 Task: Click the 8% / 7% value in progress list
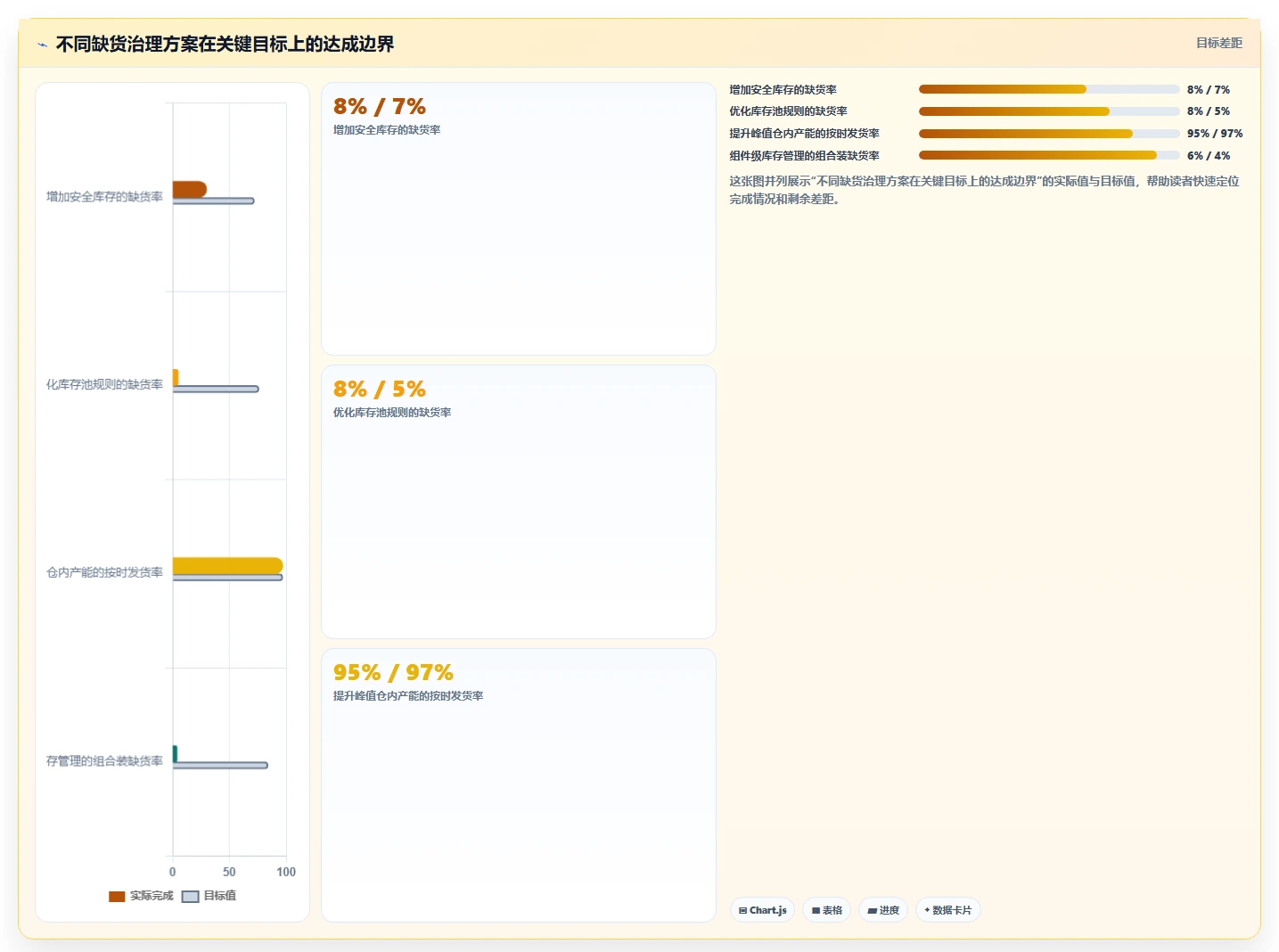coord(1209,90)
